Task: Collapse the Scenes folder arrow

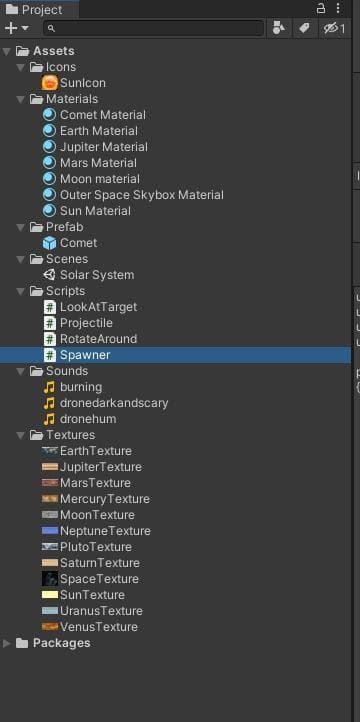Action: click(20, 259)
